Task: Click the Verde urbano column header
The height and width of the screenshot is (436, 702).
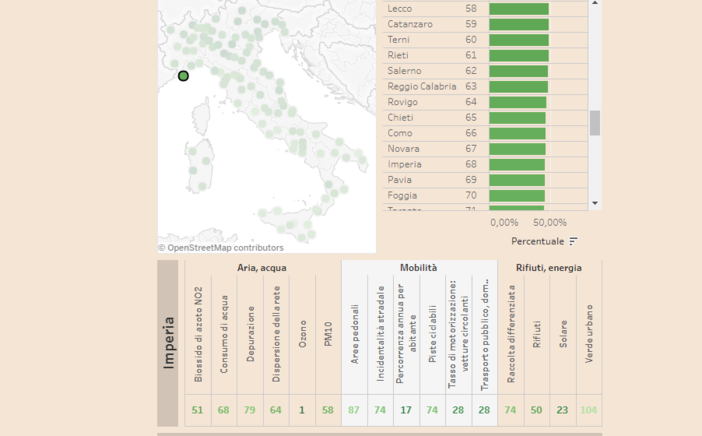Action: click(589, 334)
